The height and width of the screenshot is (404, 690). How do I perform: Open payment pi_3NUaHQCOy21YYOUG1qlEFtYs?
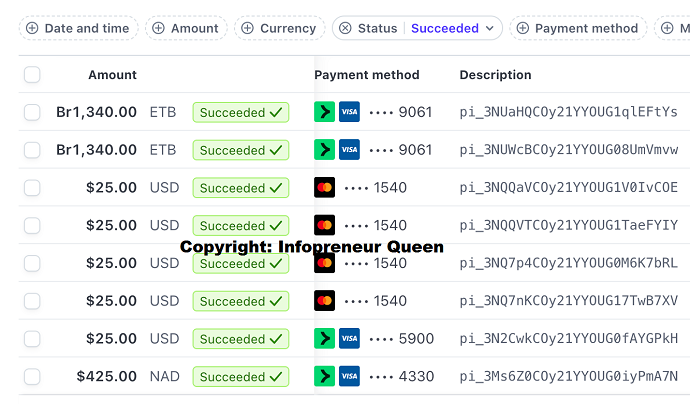pos(568,112)
